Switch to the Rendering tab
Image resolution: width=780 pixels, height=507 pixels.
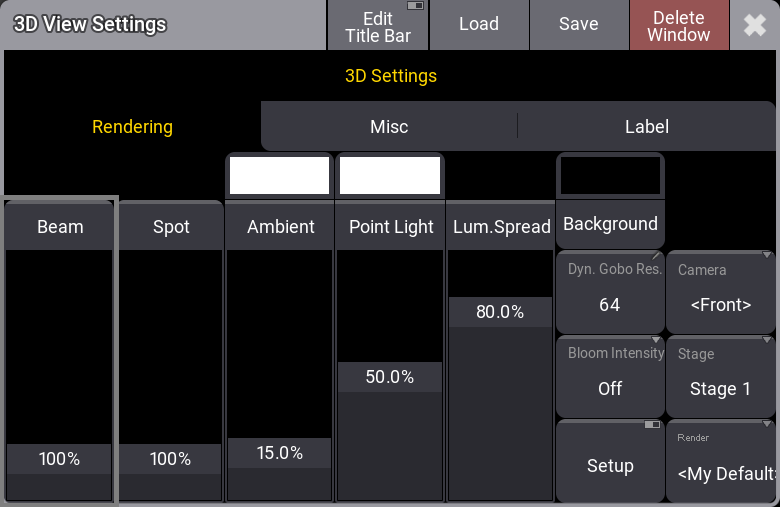pos(132,127)
